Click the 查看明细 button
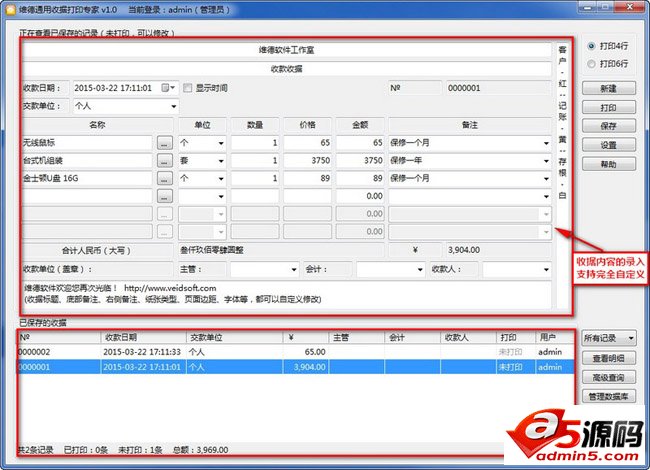Viewport: 650px width, 470px height. (609, 358)
